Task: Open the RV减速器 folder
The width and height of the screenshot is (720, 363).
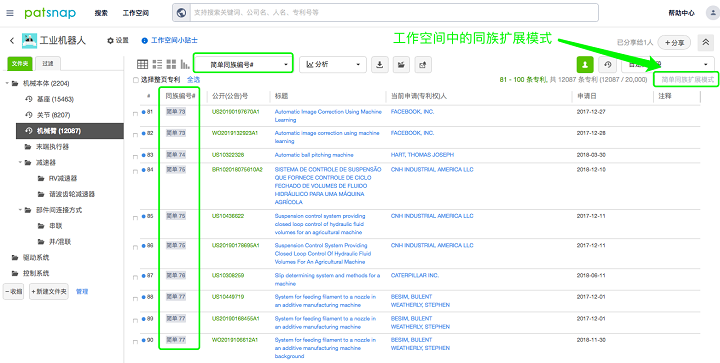Action: tap(57, 178)
